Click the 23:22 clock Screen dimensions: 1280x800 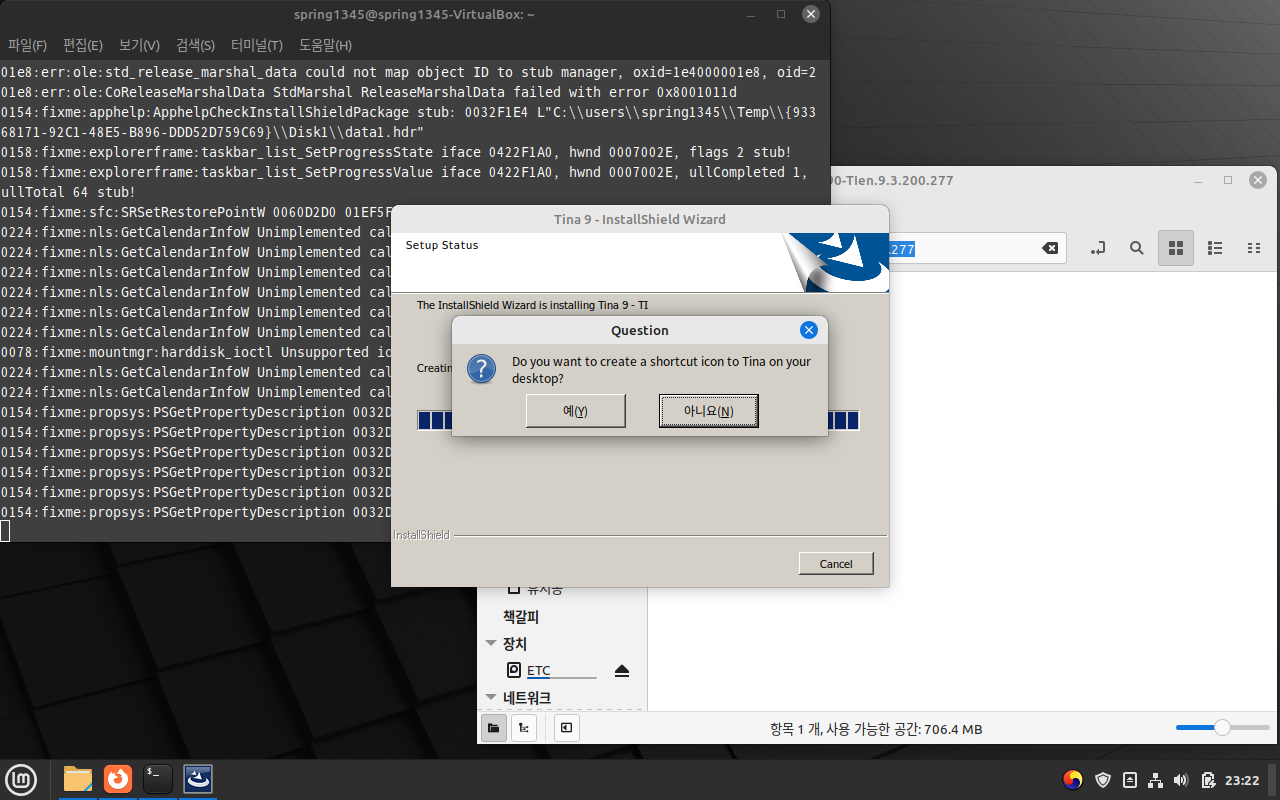point(1242,780)
